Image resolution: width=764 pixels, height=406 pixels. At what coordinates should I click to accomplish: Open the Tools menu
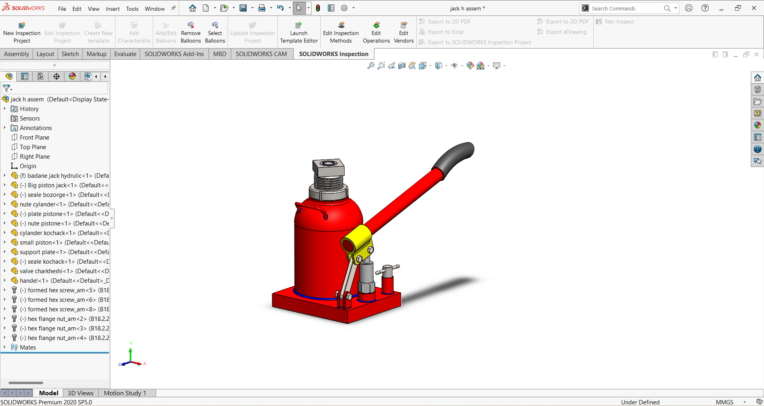[132, 9]
